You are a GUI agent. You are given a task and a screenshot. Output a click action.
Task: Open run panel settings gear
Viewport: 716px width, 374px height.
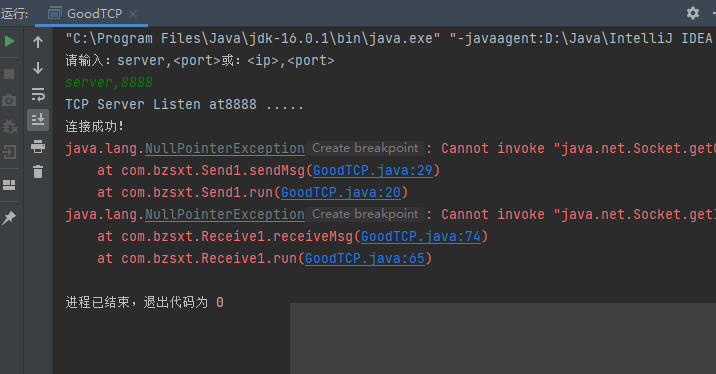(x=693, y=13)
